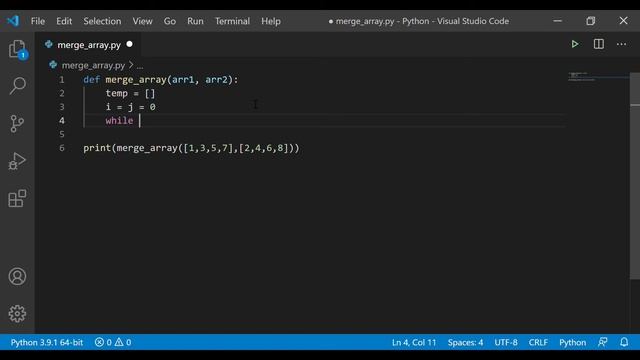
Task: Click line number 6 in gutter
Action: coord(62,148)
